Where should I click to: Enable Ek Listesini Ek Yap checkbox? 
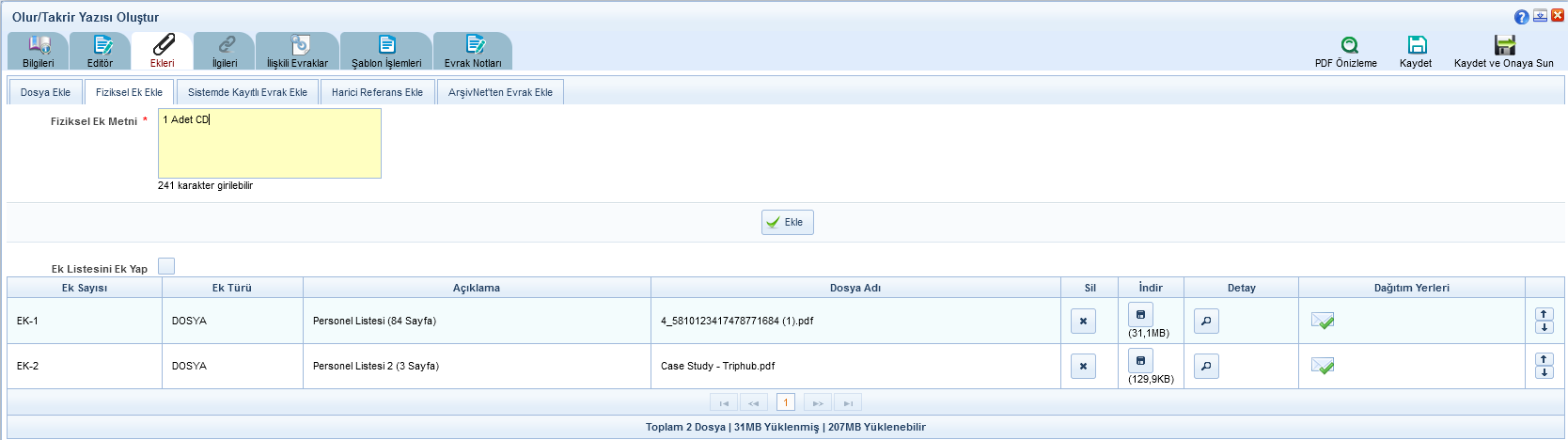point(166,267)
